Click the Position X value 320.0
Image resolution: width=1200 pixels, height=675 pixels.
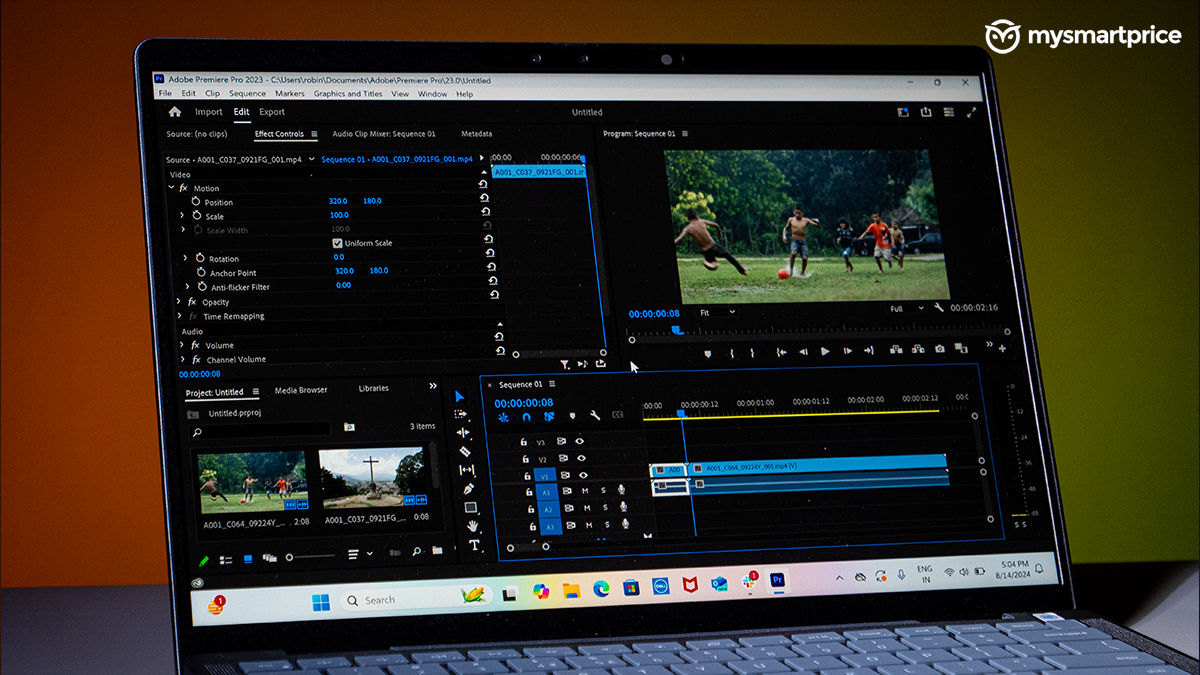[338, 201]
